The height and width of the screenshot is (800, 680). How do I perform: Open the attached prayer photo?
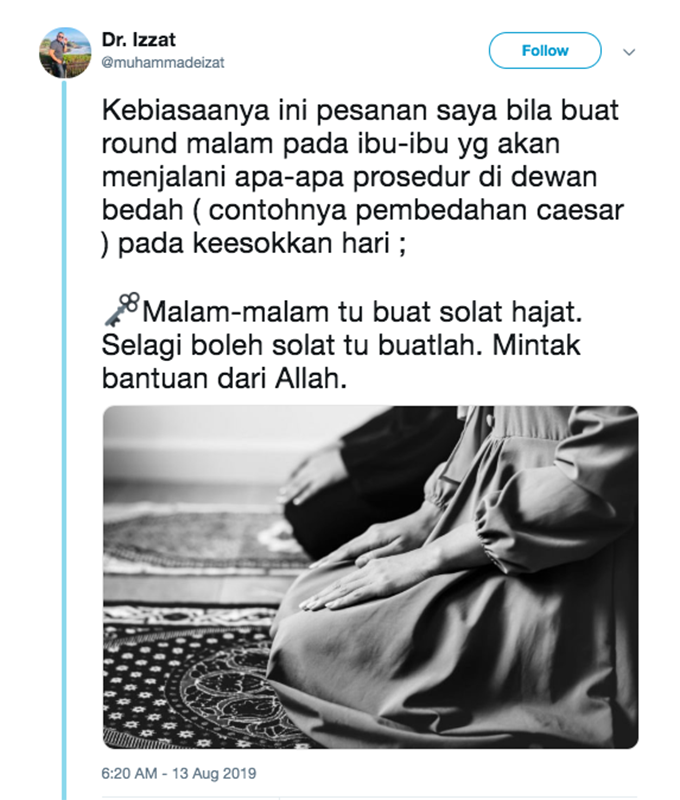(x=370, y=577)
